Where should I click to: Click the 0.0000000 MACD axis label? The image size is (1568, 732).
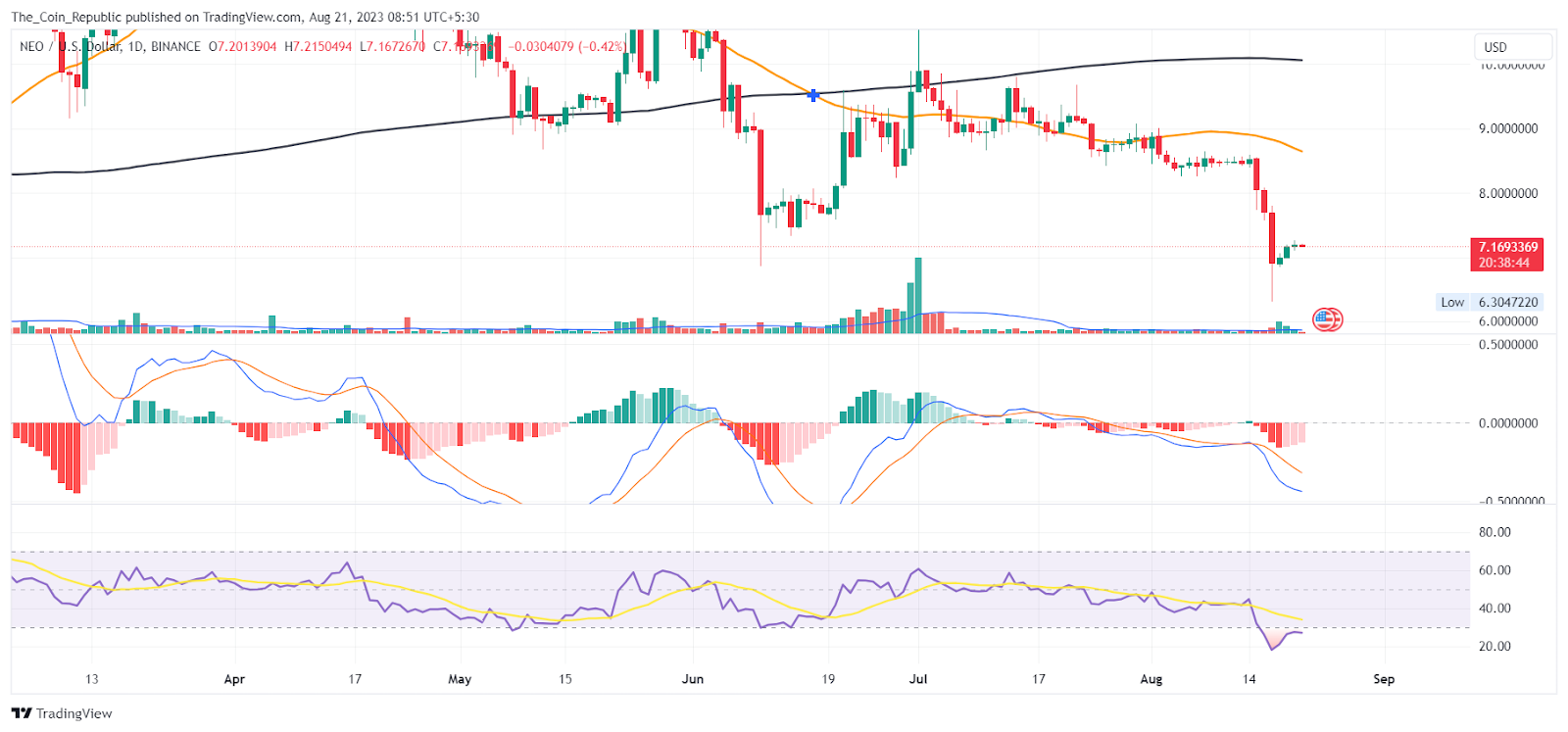coord(1507,423)
